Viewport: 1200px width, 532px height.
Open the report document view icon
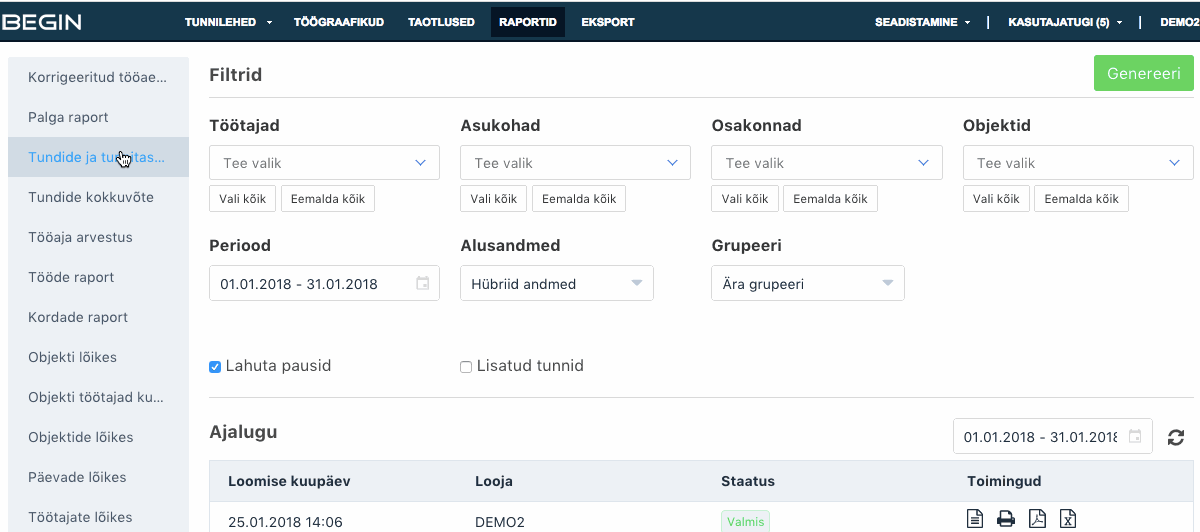(974, 518)
